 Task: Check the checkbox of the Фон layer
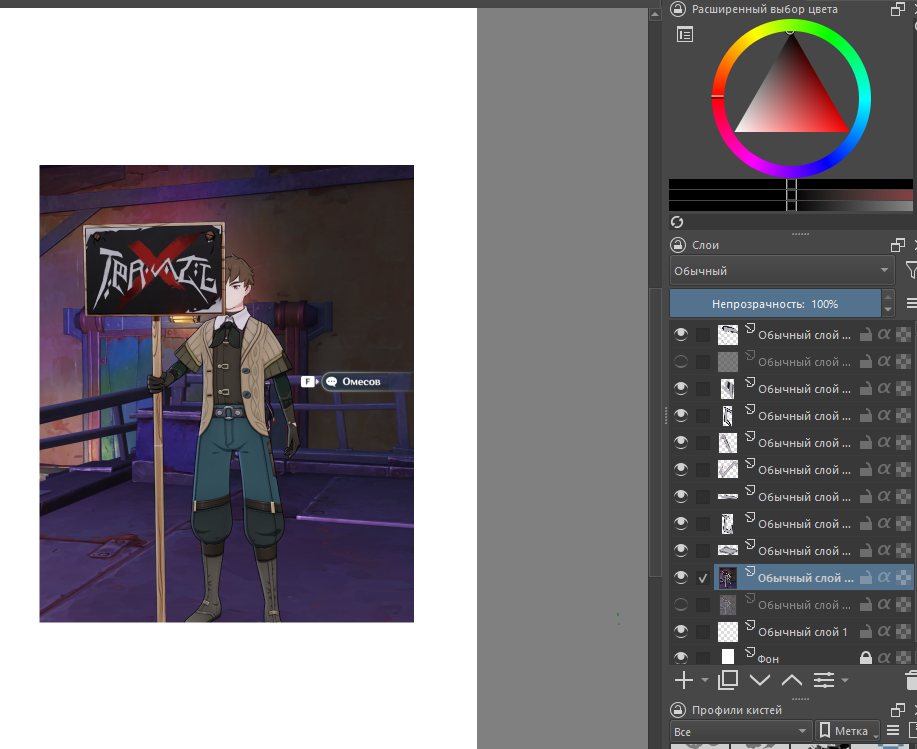703,658
